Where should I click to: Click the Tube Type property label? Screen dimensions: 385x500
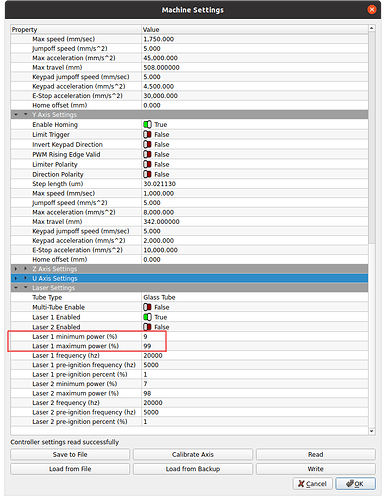tap(47, 297)
